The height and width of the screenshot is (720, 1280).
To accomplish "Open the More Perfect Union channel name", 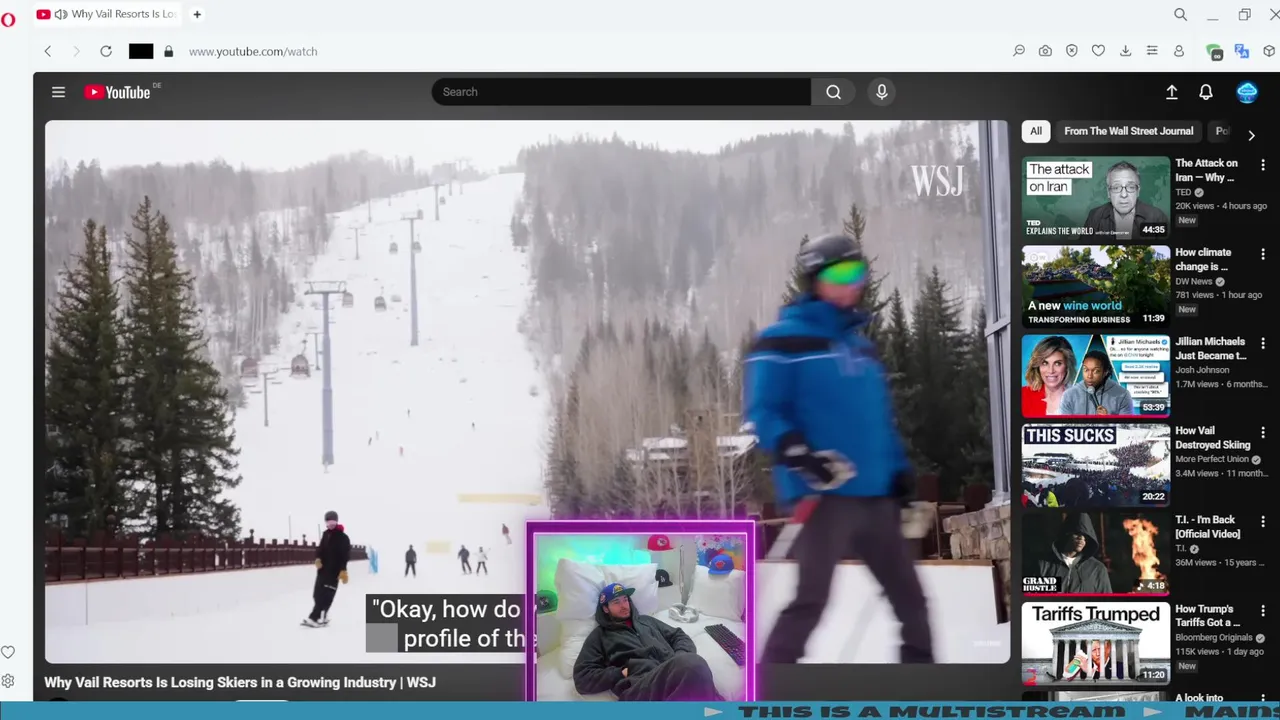I will click(1213, 460).
